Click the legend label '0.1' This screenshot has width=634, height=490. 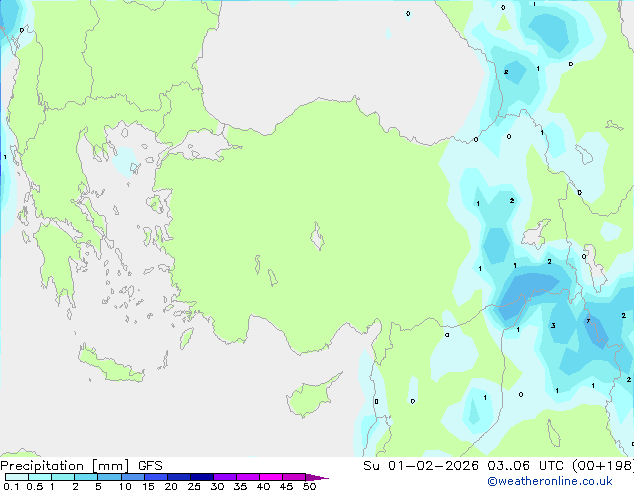click(11, 486)
